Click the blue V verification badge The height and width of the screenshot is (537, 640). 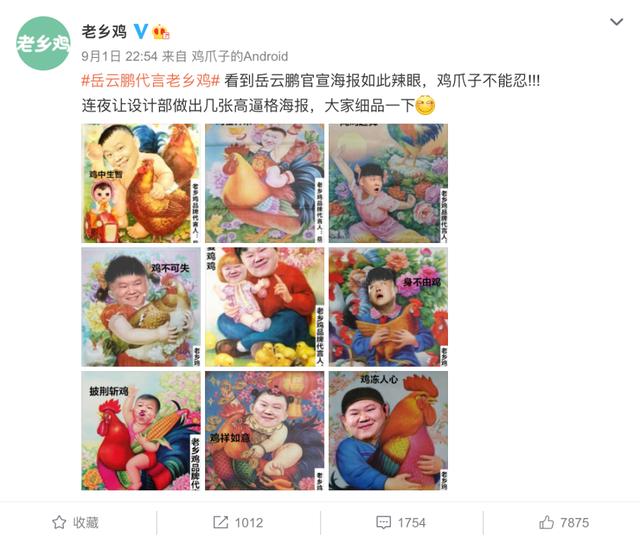pos(141,31)
